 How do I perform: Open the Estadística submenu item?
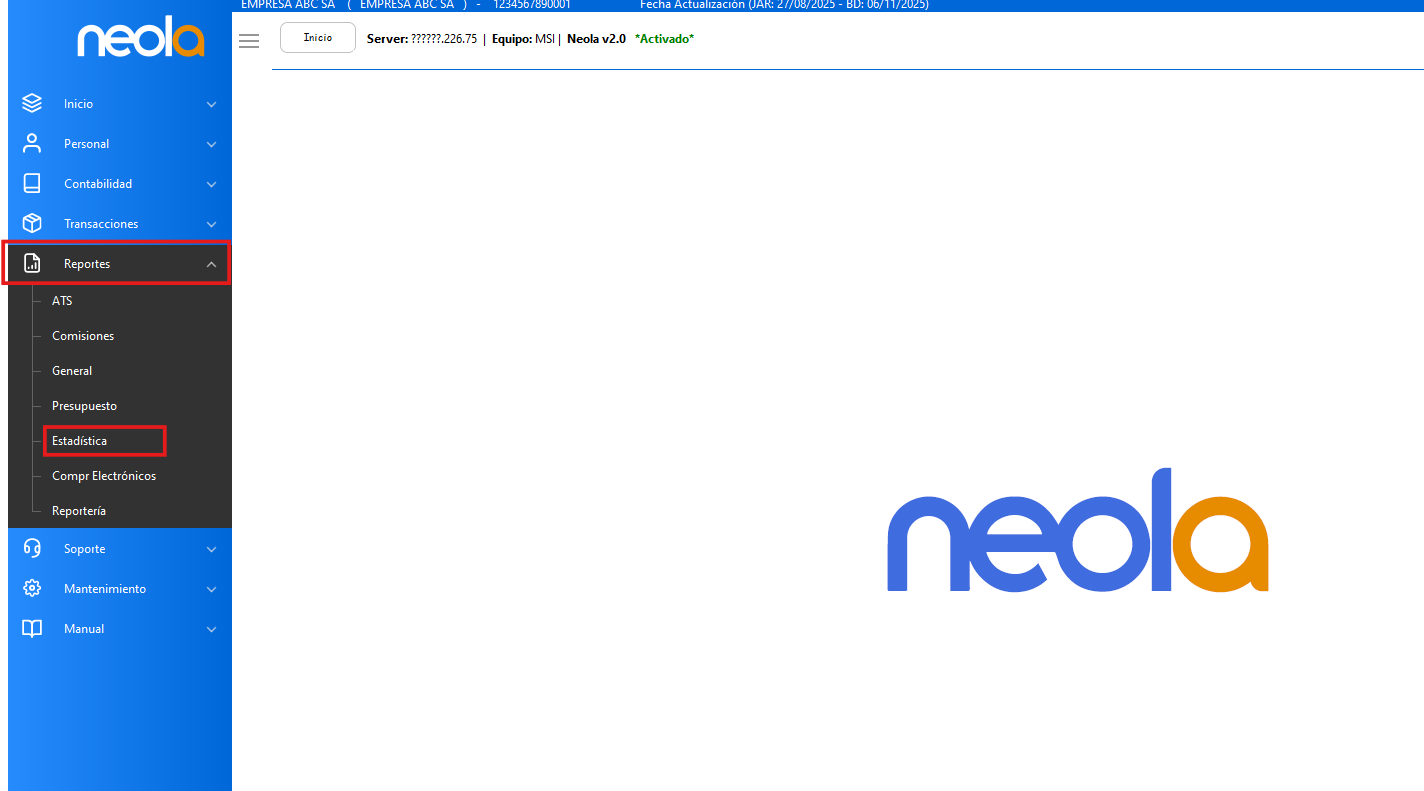[x=80, y=441]
